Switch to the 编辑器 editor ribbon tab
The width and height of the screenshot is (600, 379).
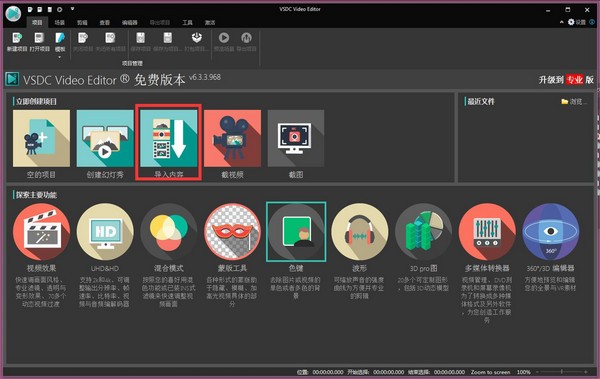tap(129, 23)
